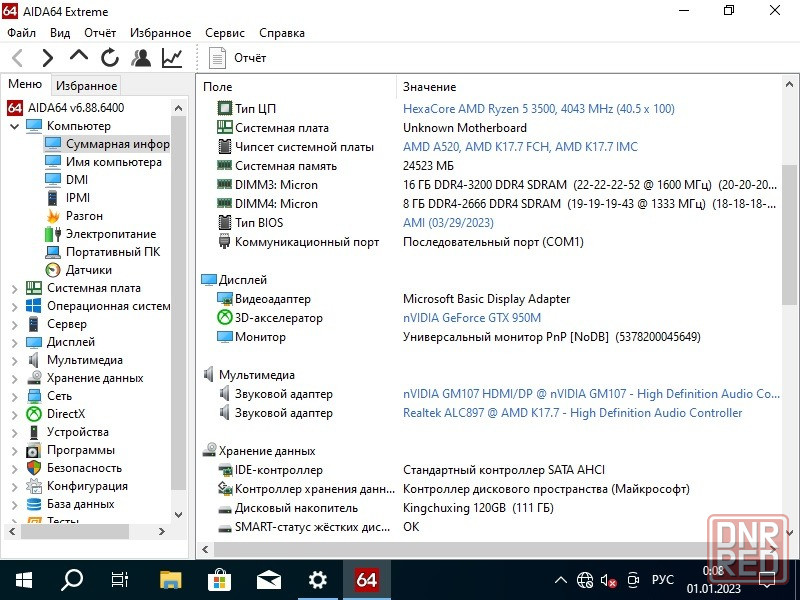
Task: Open Microsoft Store from the taskbar
Action: (219, 580)
